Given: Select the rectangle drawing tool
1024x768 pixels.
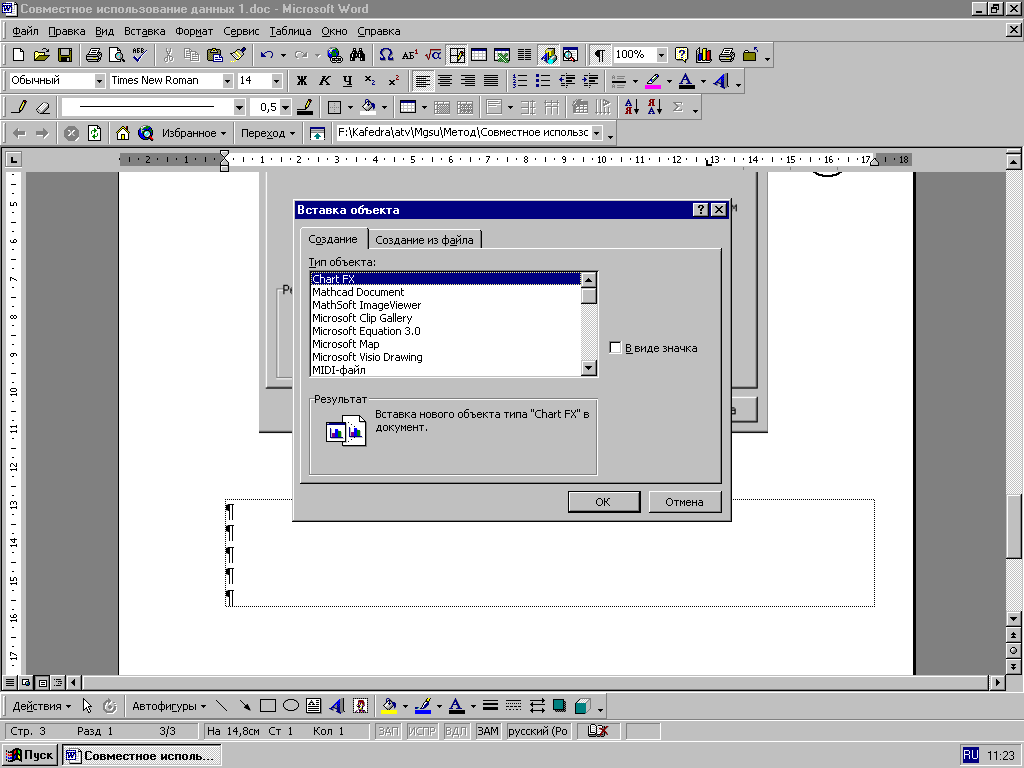Looking at the screenshot, I should click(268, 705).
